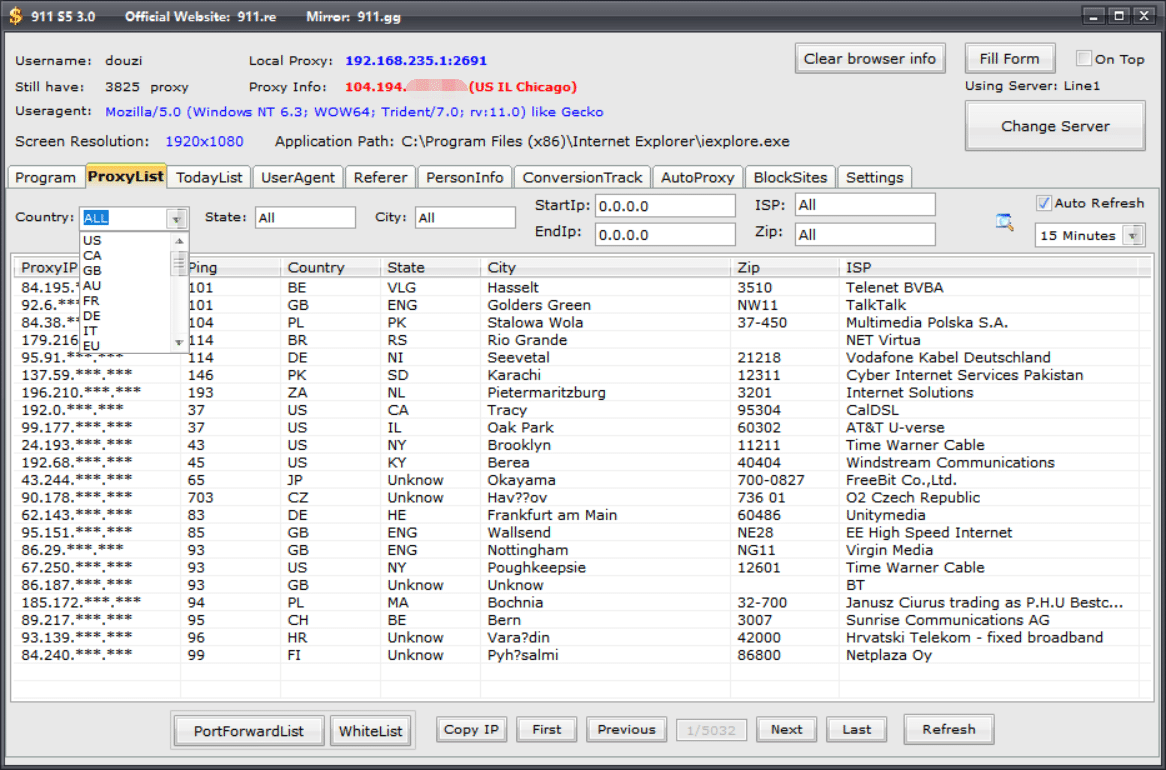1166x770 pixels.
Task: Click the Copy IP button
Action: point(471,730)
